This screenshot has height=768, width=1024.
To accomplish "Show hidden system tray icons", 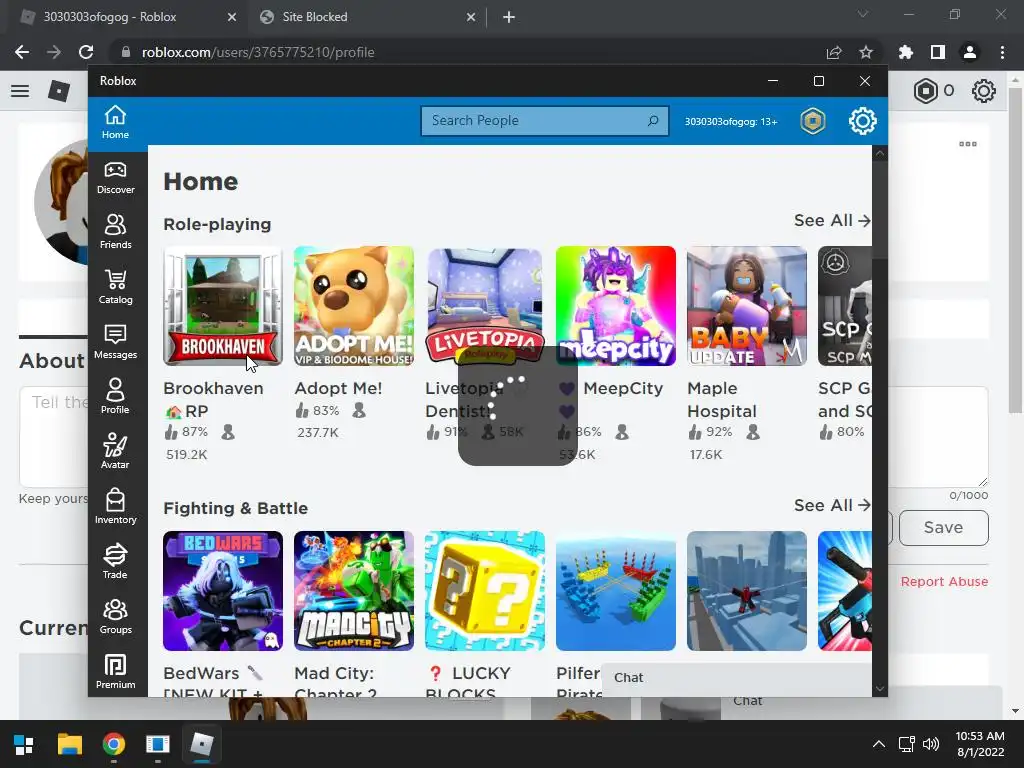I will pyautogui.click(x=879, y=744).
